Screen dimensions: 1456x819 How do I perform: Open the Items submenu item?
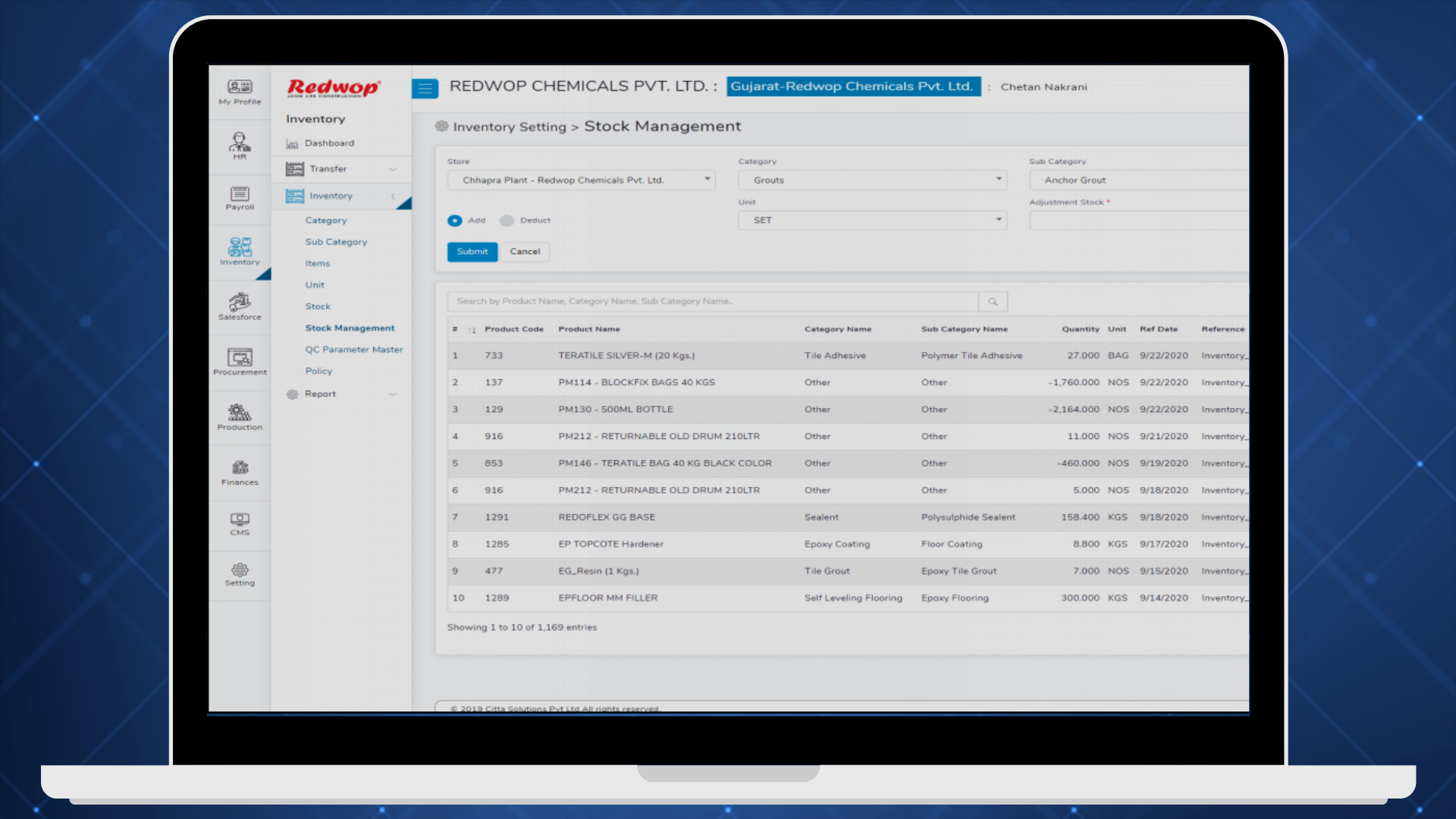point(317,264)
